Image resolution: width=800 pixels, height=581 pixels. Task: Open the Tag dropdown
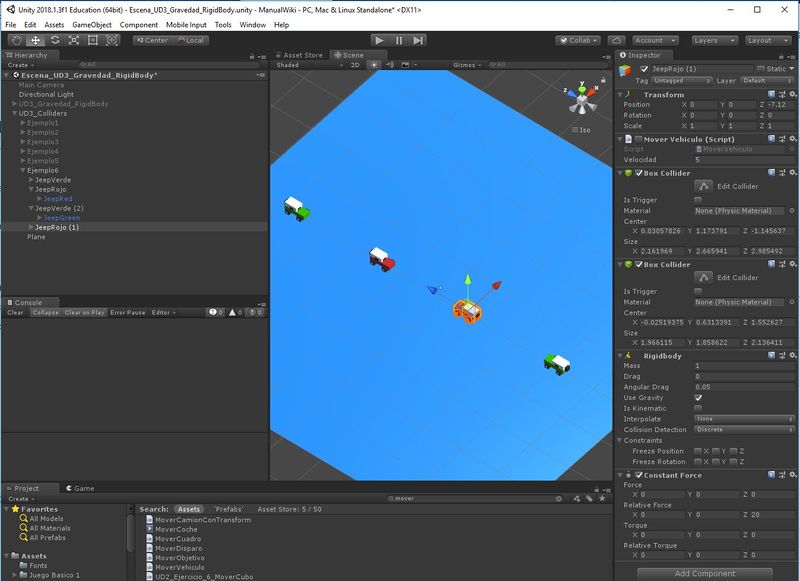681,81
